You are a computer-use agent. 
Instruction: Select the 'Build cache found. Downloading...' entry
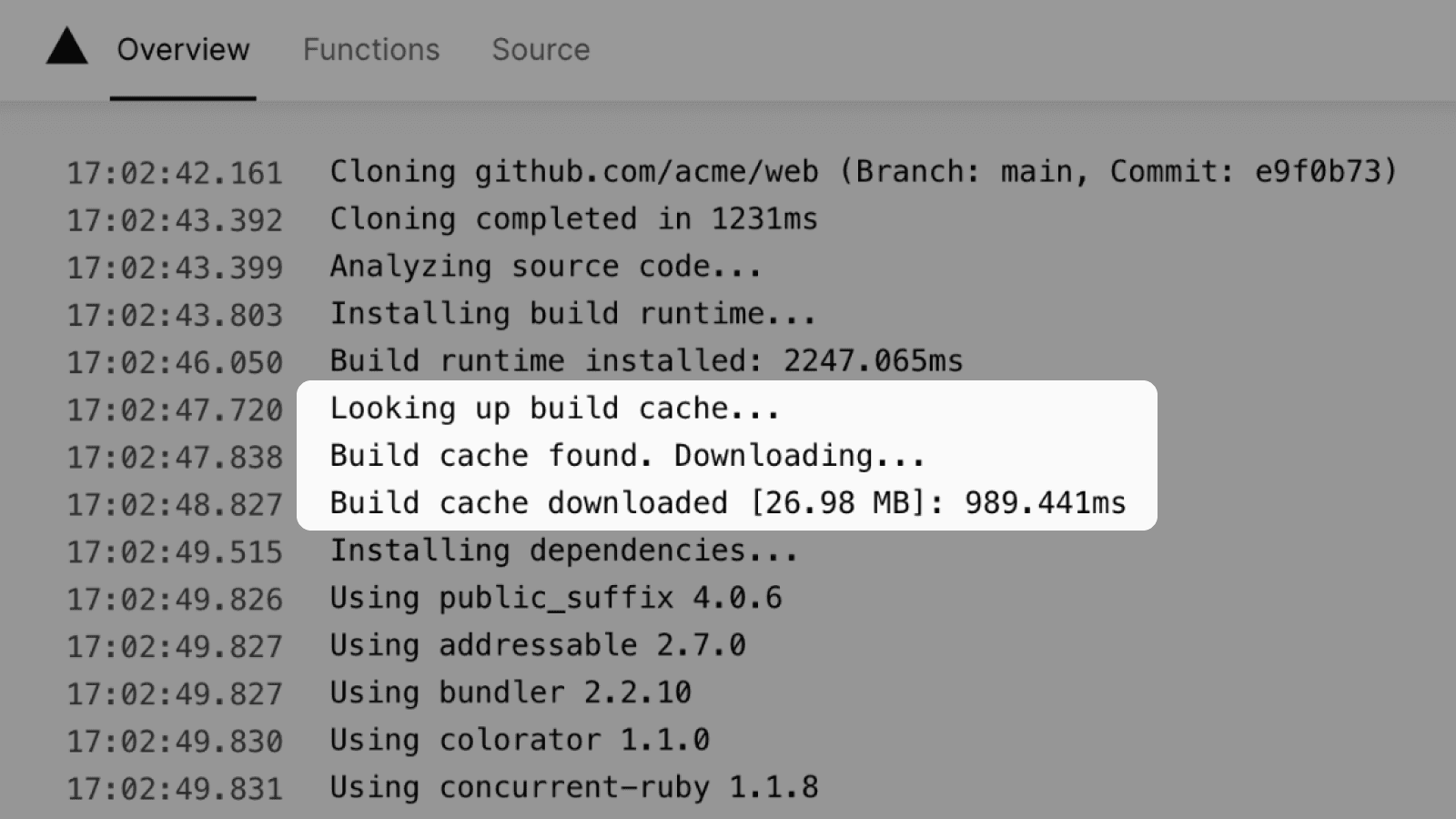click(x=626, y=456)
